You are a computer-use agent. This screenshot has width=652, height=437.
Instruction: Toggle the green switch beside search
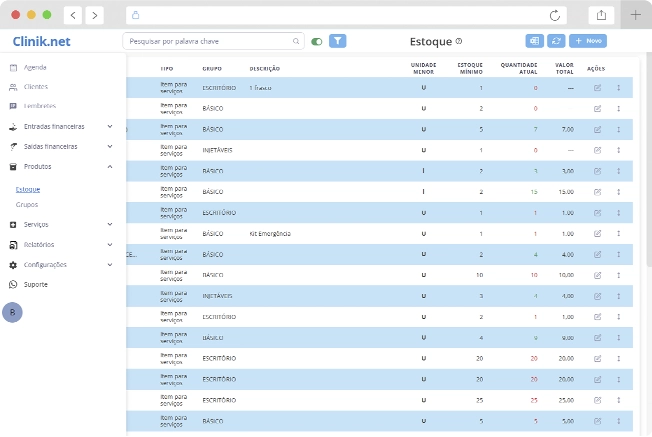point(317,42)
